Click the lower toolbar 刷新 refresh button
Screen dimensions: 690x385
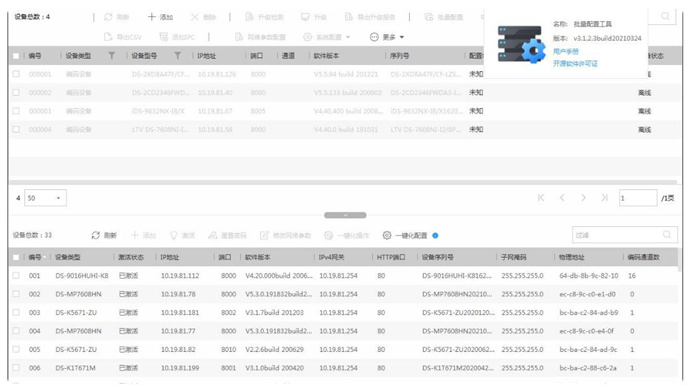click(x=104, y=235)
